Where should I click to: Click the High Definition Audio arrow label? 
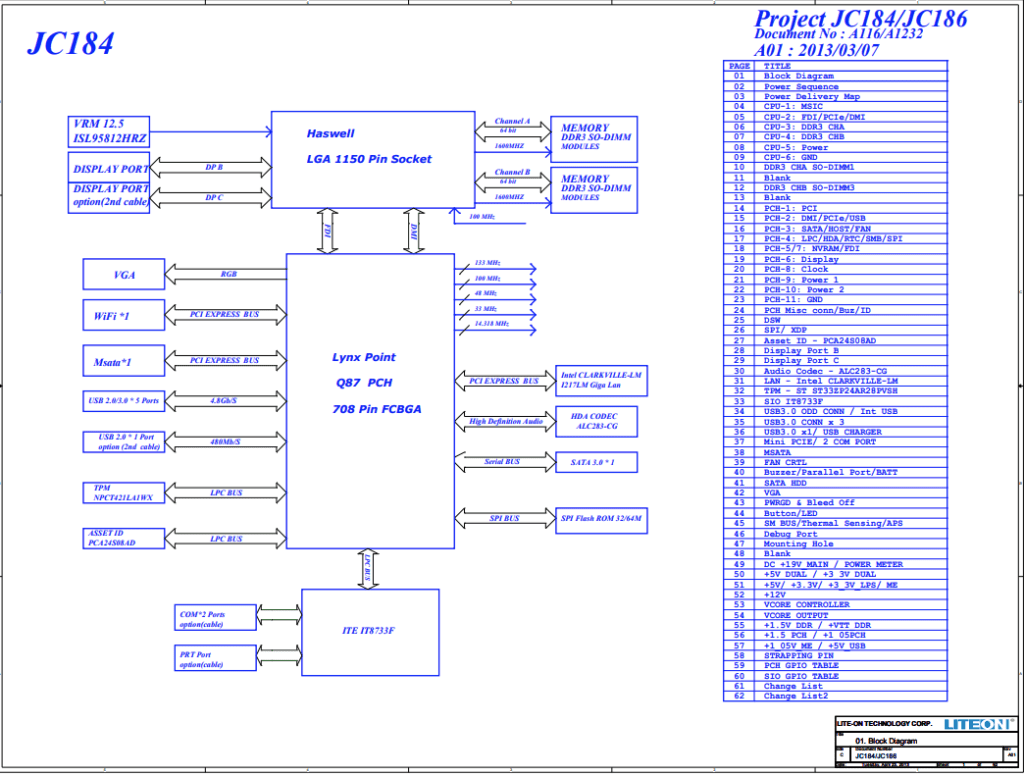pos(505,421)
